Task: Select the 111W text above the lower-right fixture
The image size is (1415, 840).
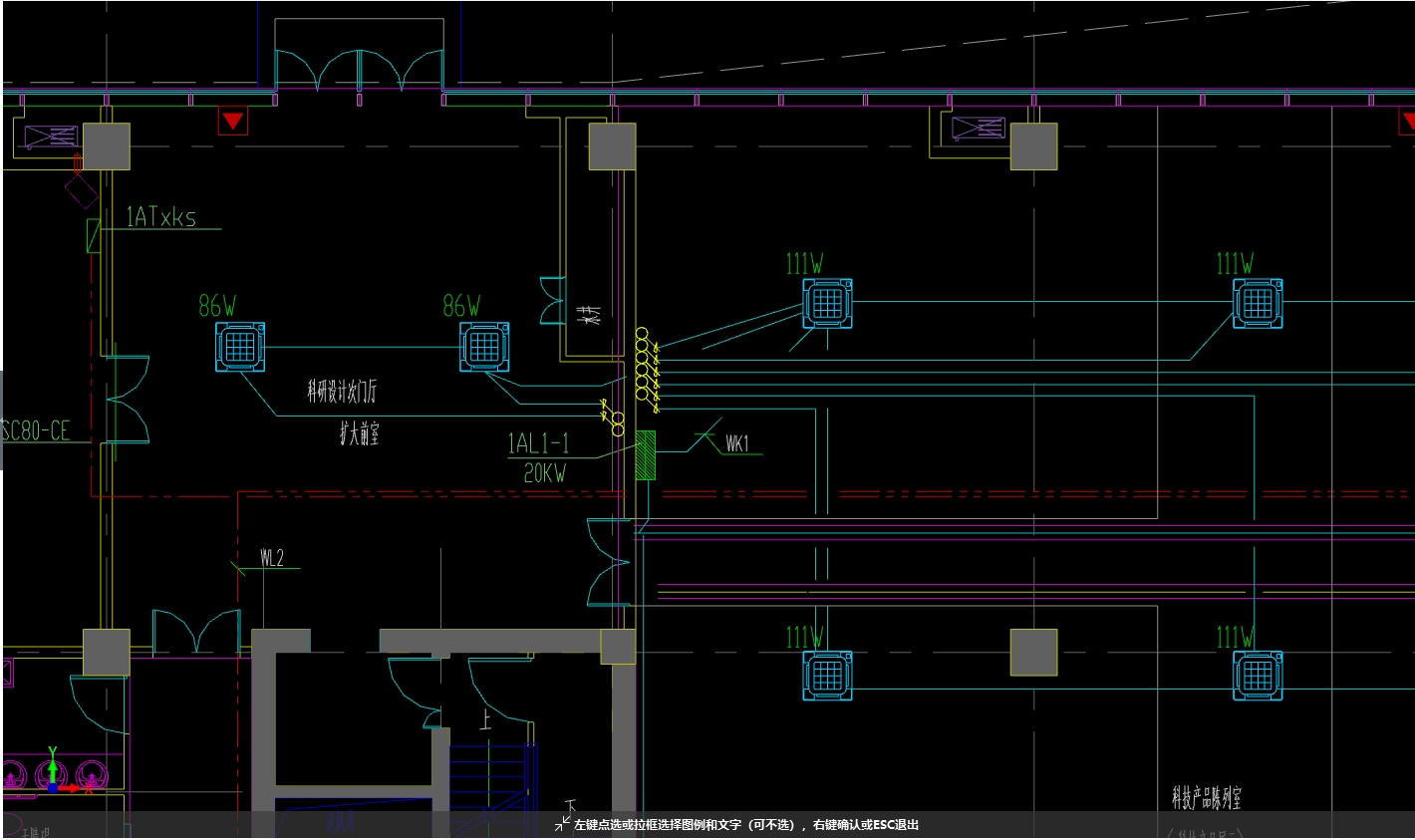Action: pyautogui.click(x=1235, y=637)
